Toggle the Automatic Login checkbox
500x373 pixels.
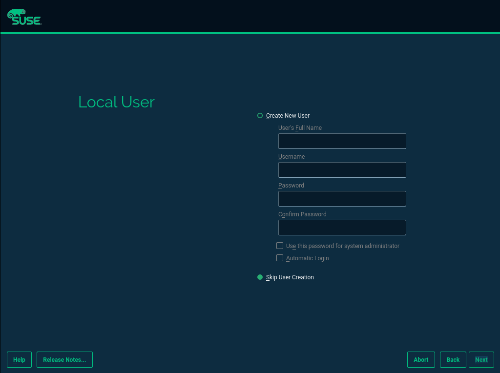[x=280, y=258]
